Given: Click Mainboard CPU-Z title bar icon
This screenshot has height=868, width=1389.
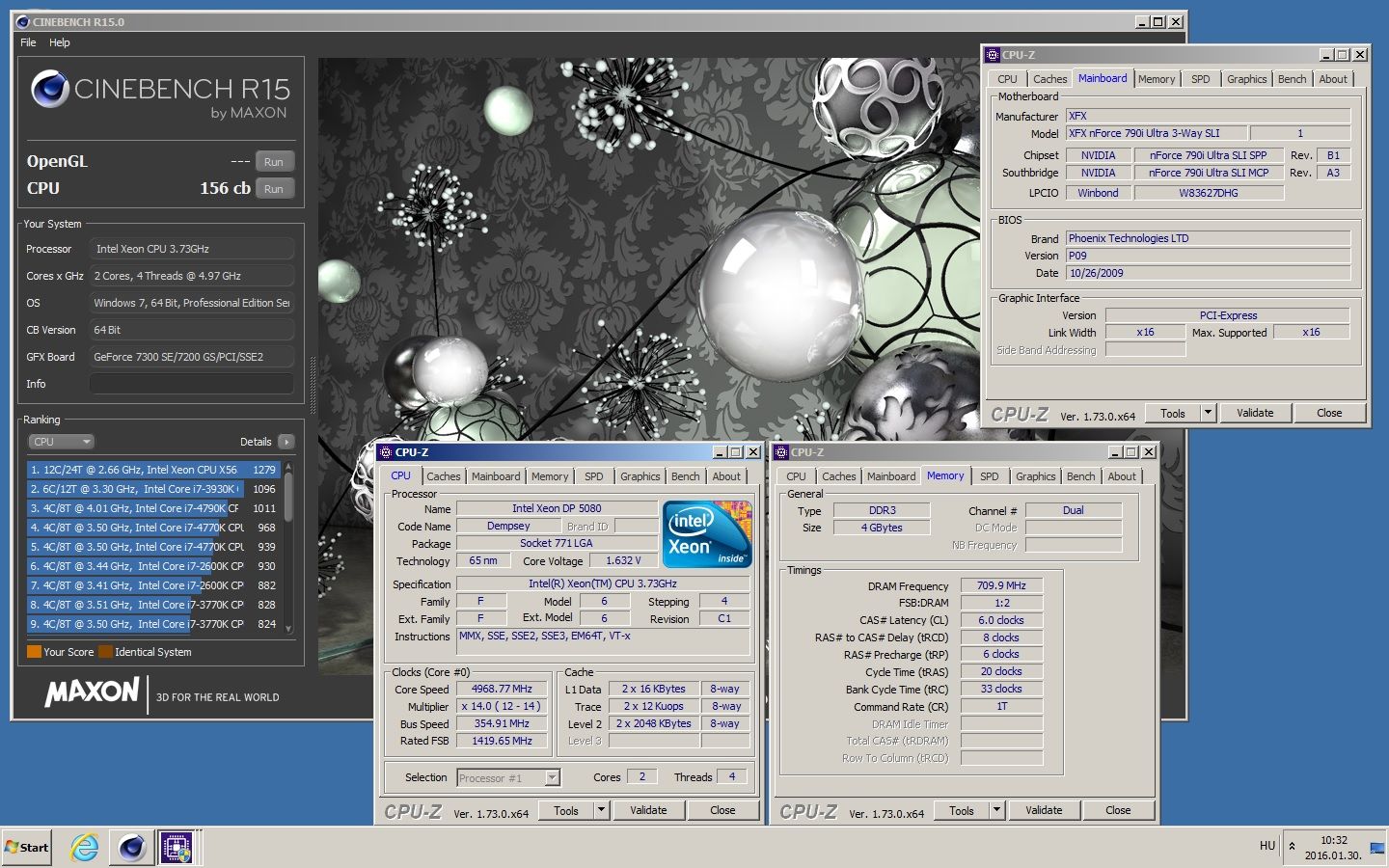Looking at the screenshot, I should click(993, 55).
